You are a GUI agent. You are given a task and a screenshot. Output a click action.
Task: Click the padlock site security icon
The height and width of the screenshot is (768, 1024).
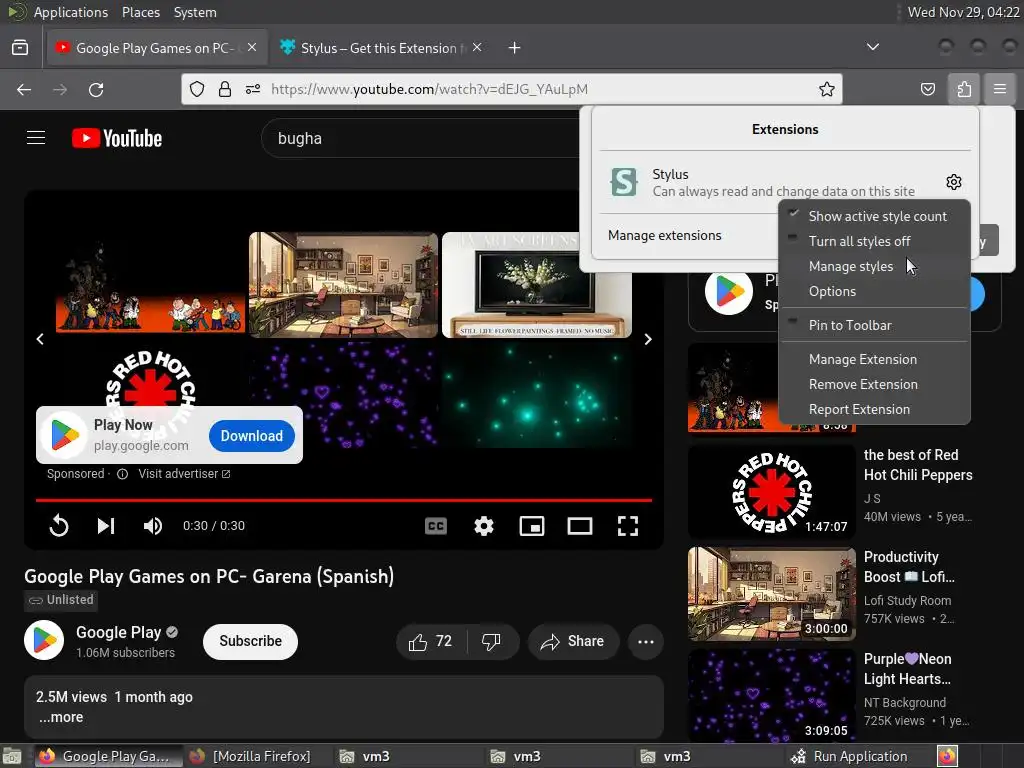[225, 89]
